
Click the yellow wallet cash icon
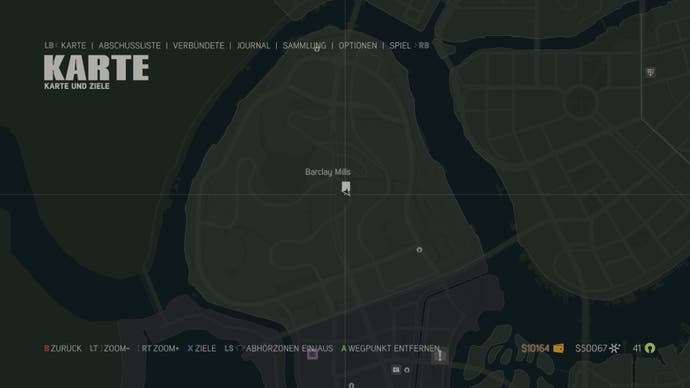(x=558, y=348)
